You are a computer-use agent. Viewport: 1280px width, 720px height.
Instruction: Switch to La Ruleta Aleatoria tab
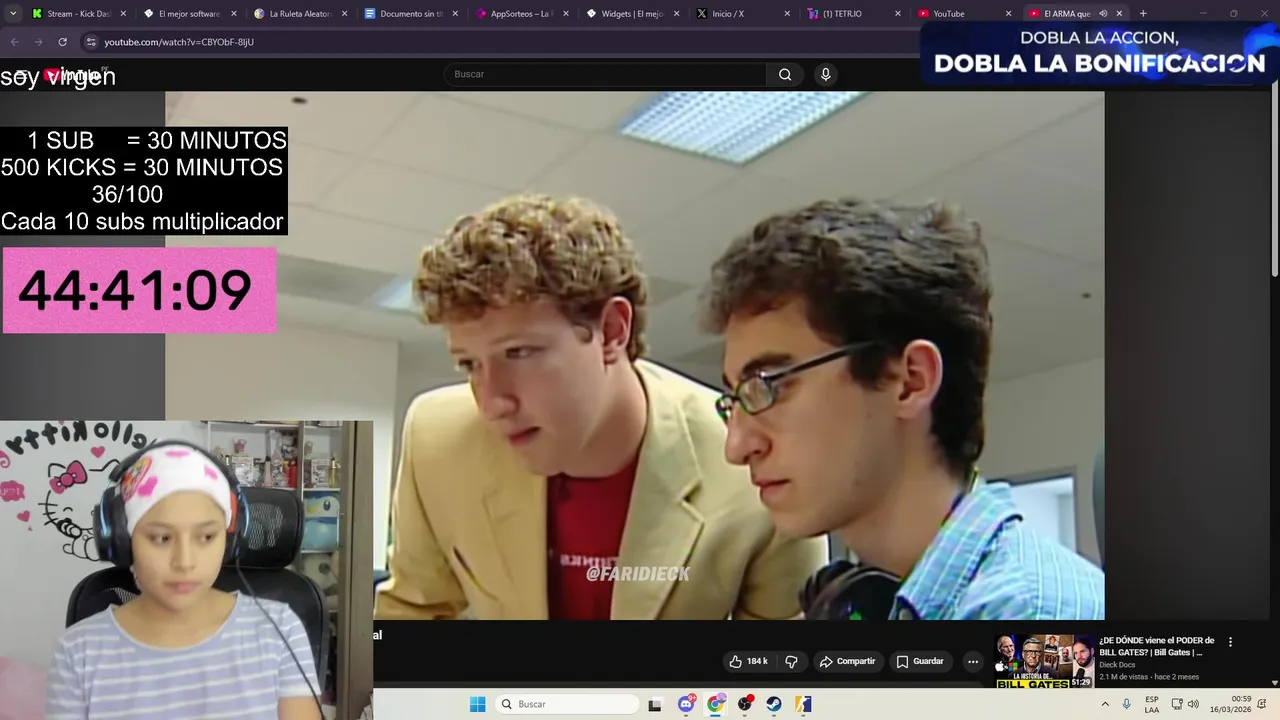coord(299,14)
